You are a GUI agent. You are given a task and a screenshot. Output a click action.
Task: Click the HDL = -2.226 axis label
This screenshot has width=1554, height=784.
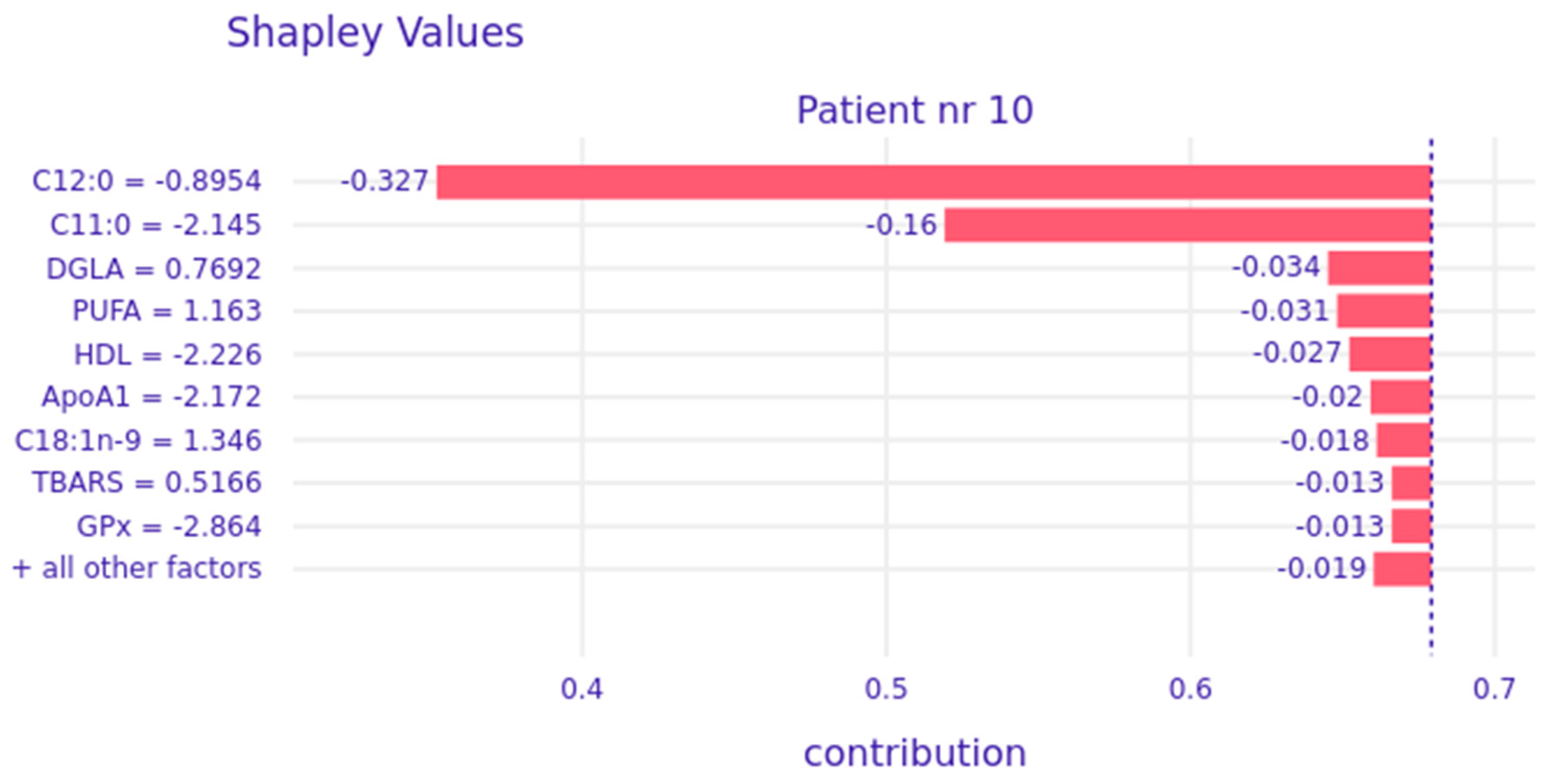click(x=167, y=354)
